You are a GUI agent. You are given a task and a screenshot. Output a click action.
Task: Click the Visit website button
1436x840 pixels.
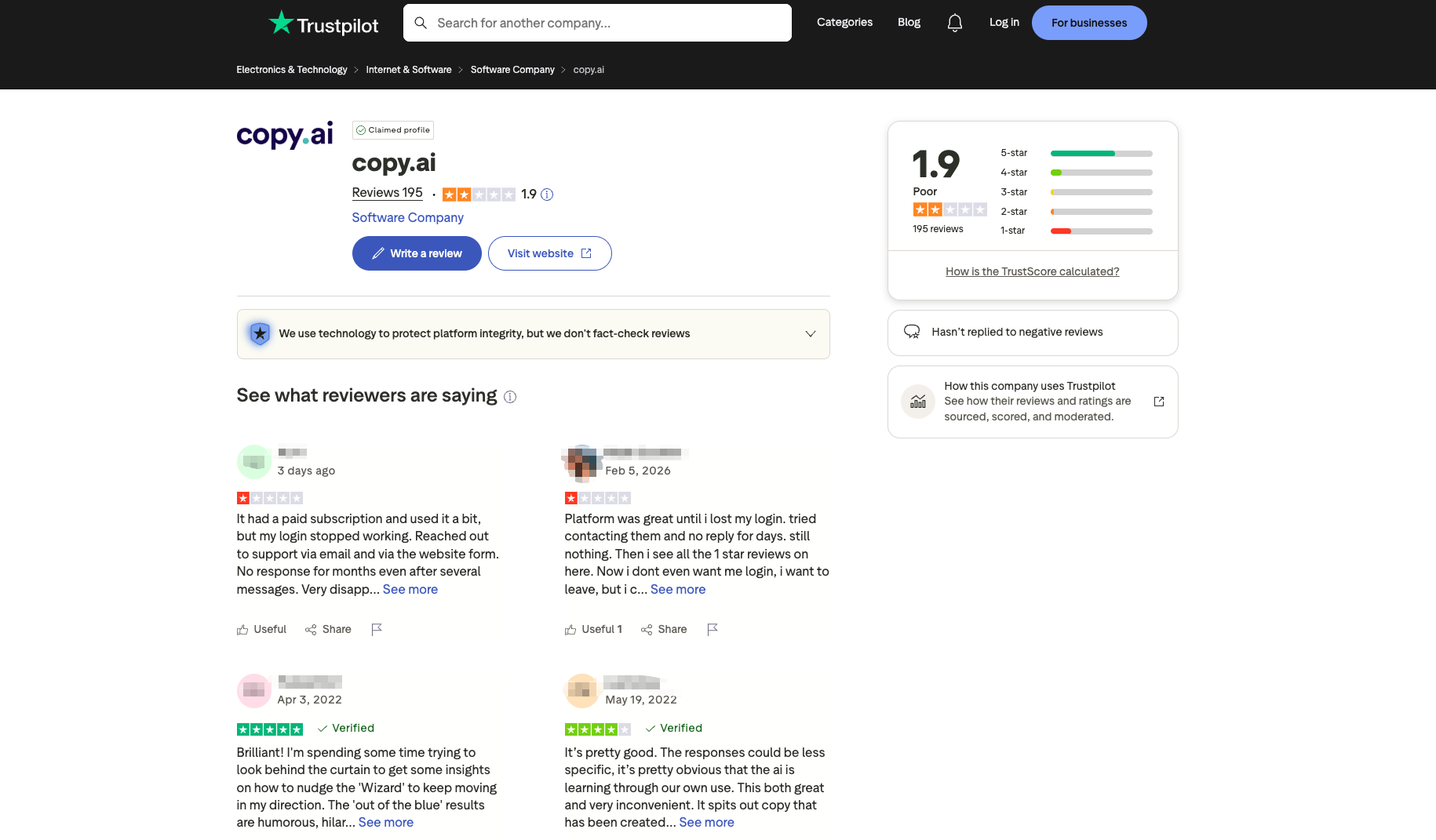coord(549,253)
